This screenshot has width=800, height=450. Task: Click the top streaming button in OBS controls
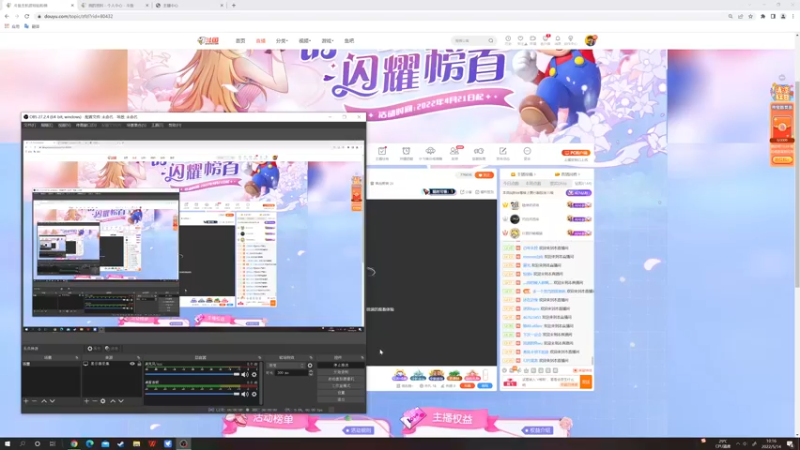(341, 365)
